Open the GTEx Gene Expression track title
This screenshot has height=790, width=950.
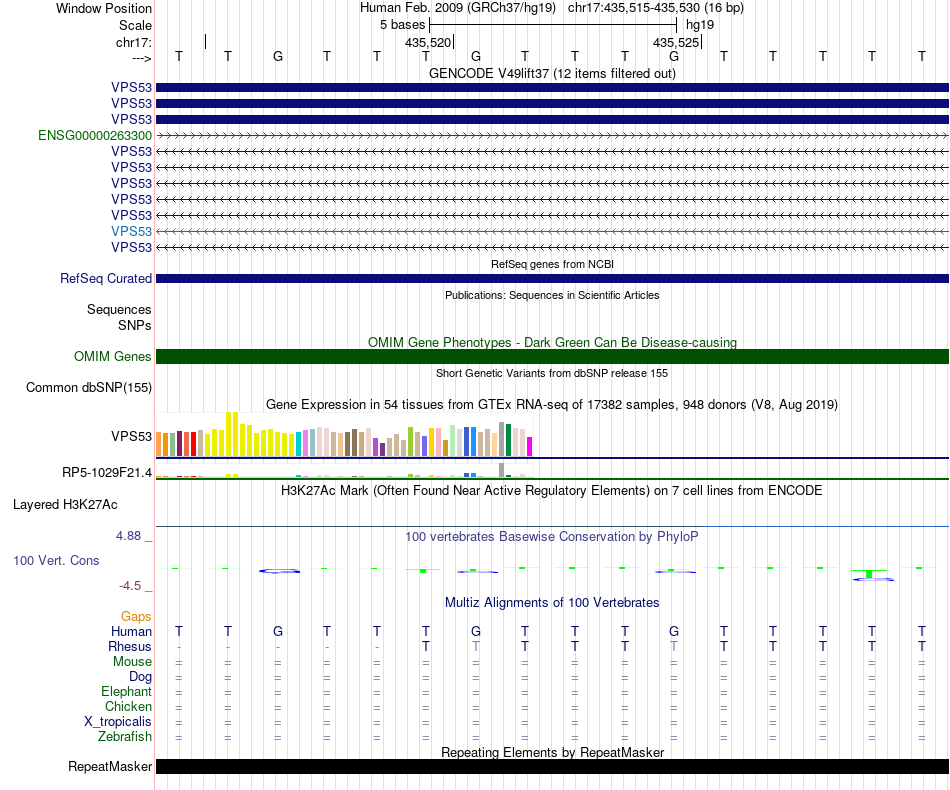pyautogui.click(x=552, y=405)
